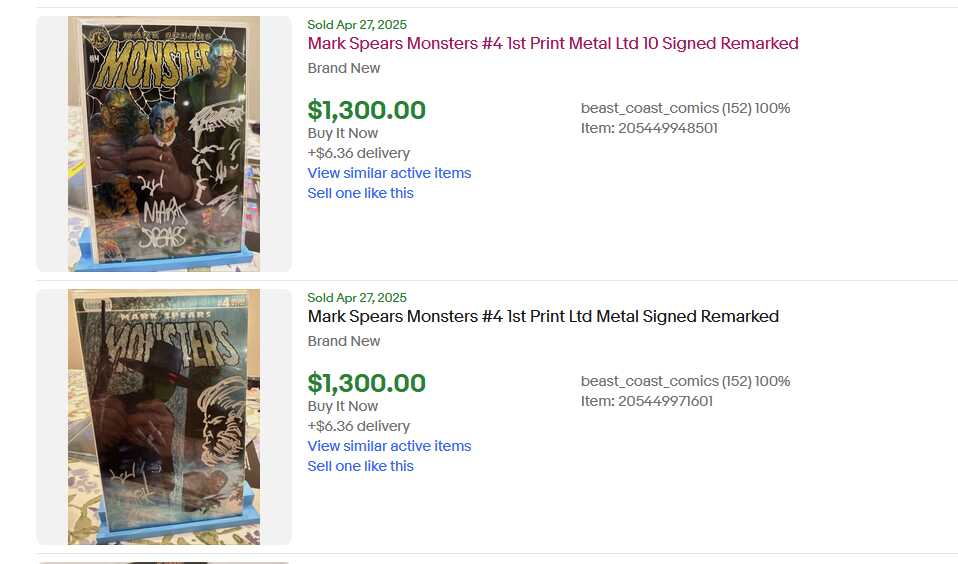Open the Metal Ltd 10 Signed Remarked listing title
Image resolution: width=958 pixels, height=564 pixels.
point(553,43)
